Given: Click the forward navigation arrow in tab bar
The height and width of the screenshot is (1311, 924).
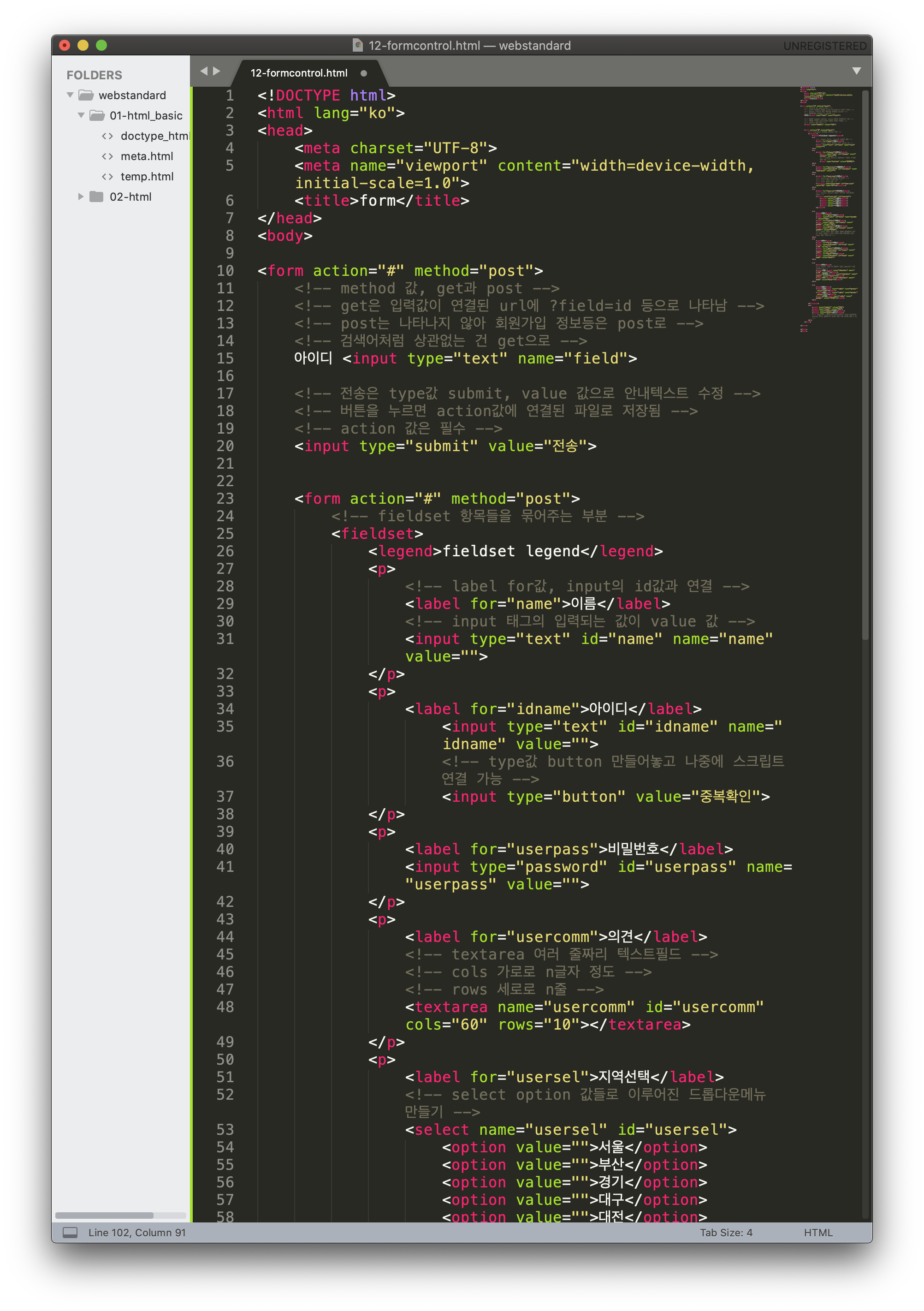Looking at the screenshot, I should click(x=217, y=72).
